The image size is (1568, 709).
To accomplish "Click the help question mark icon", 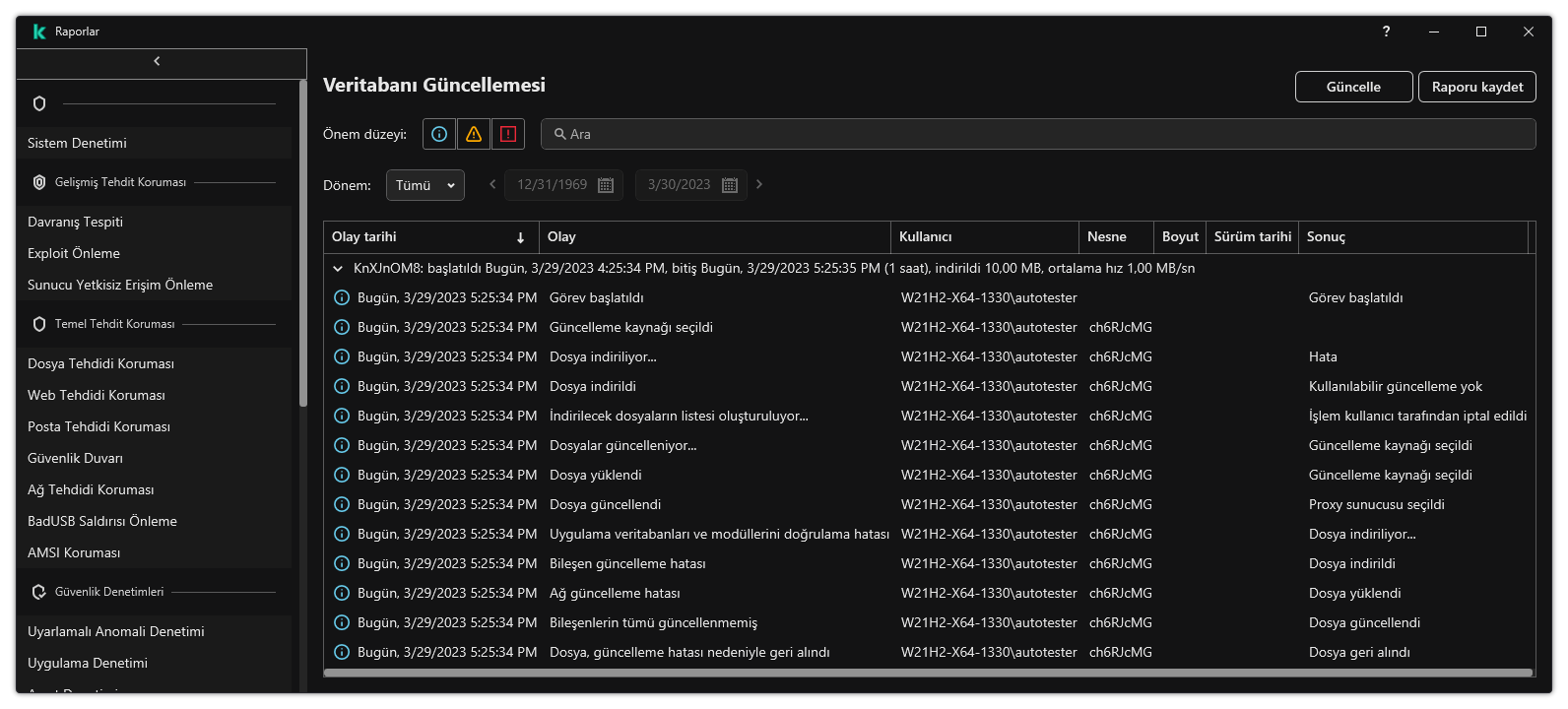I will [x=1386, y=32].
